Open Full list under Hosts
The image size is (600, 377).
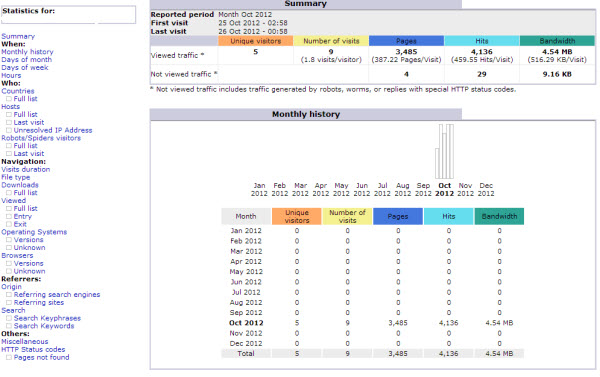[x=26, y=114]
